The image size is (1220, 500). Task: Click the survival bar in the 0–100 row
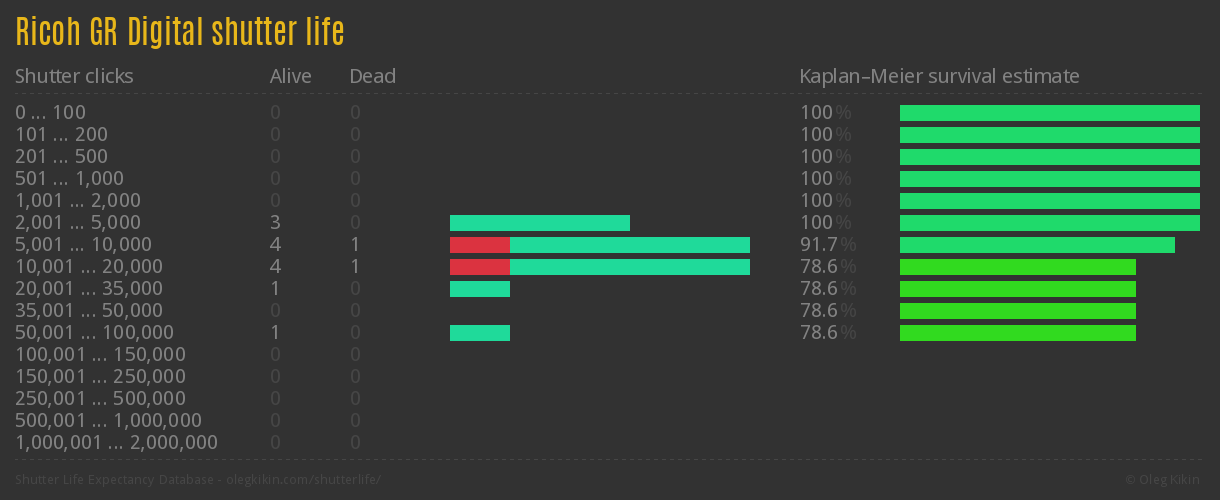pos(1050,113)
